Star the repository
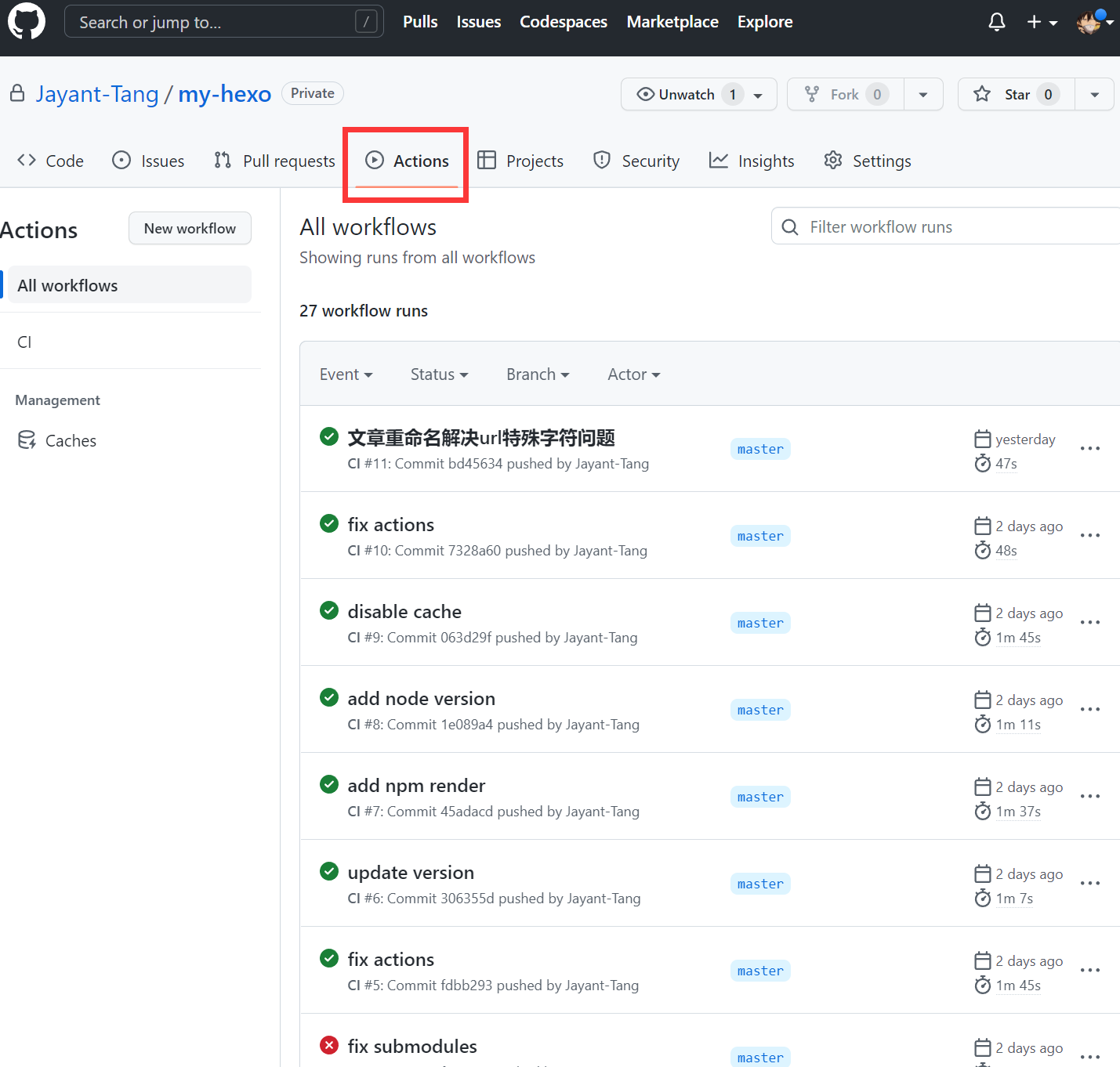 1016,94
